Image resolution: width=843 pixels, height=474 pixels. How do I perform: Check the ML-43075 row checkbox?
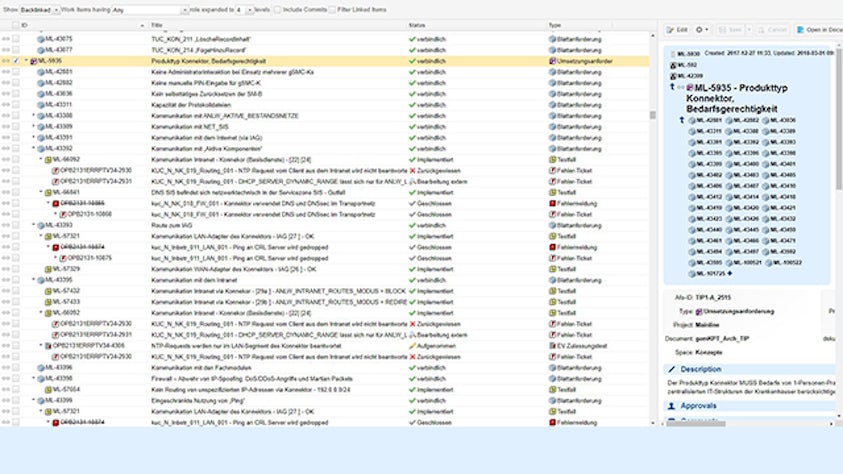[16, 39]
